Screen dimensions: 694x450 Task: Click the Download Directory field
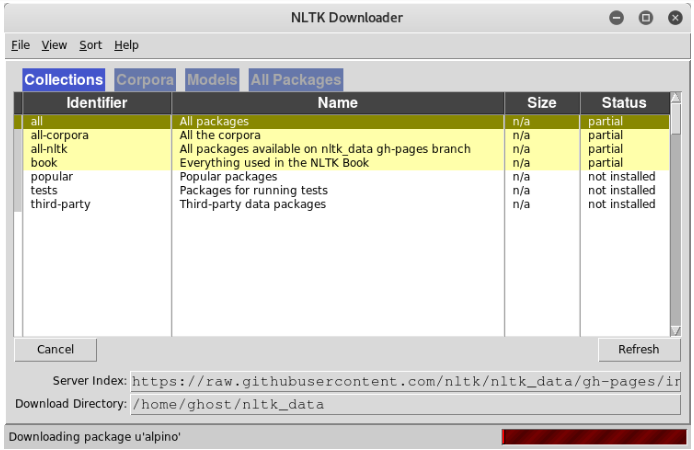tap(405, 404)
